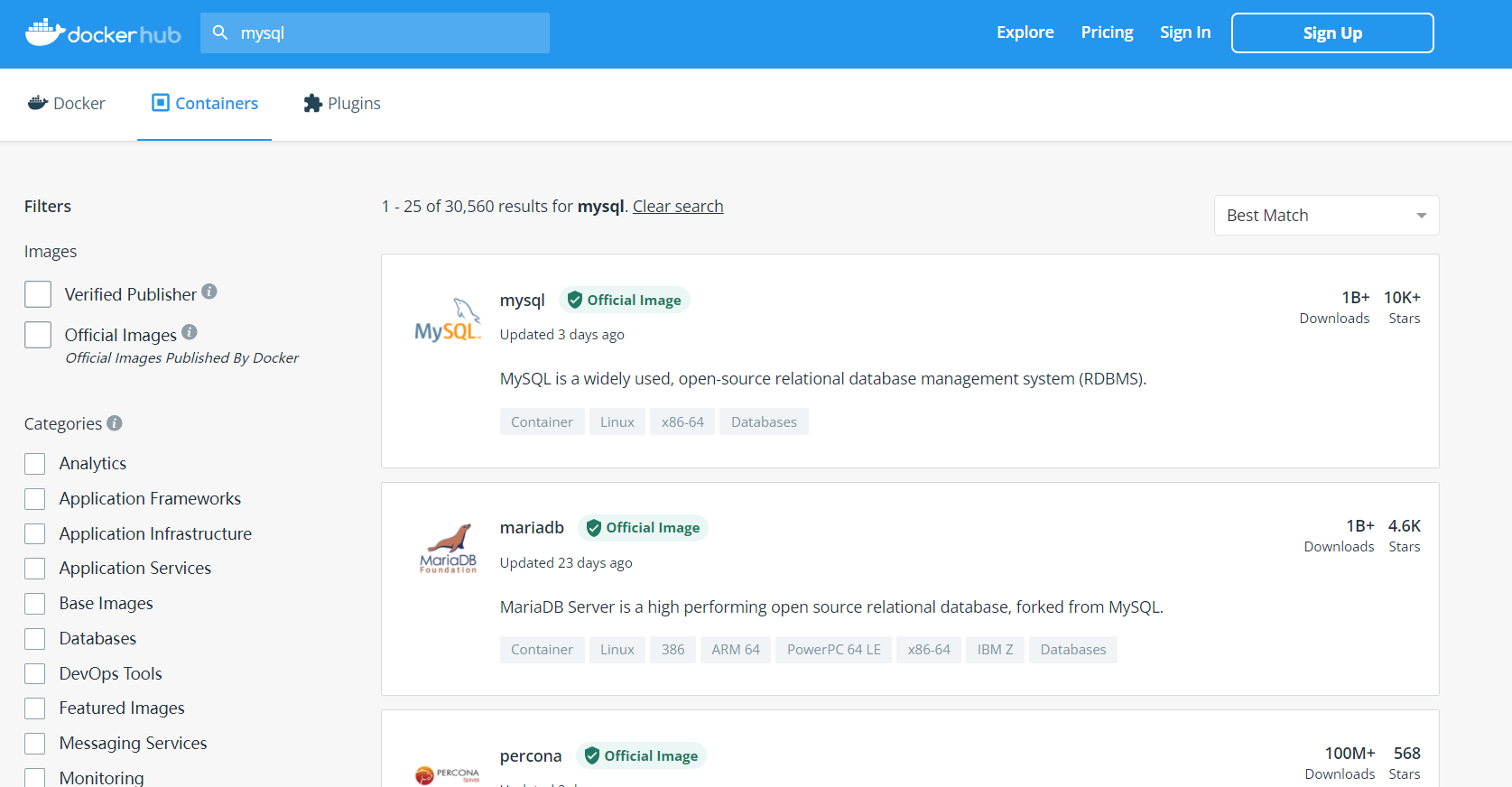This screenshot has height=787, width=1512.
Task: Check the Application Frameworks category
Action: (x=34, y=499)
